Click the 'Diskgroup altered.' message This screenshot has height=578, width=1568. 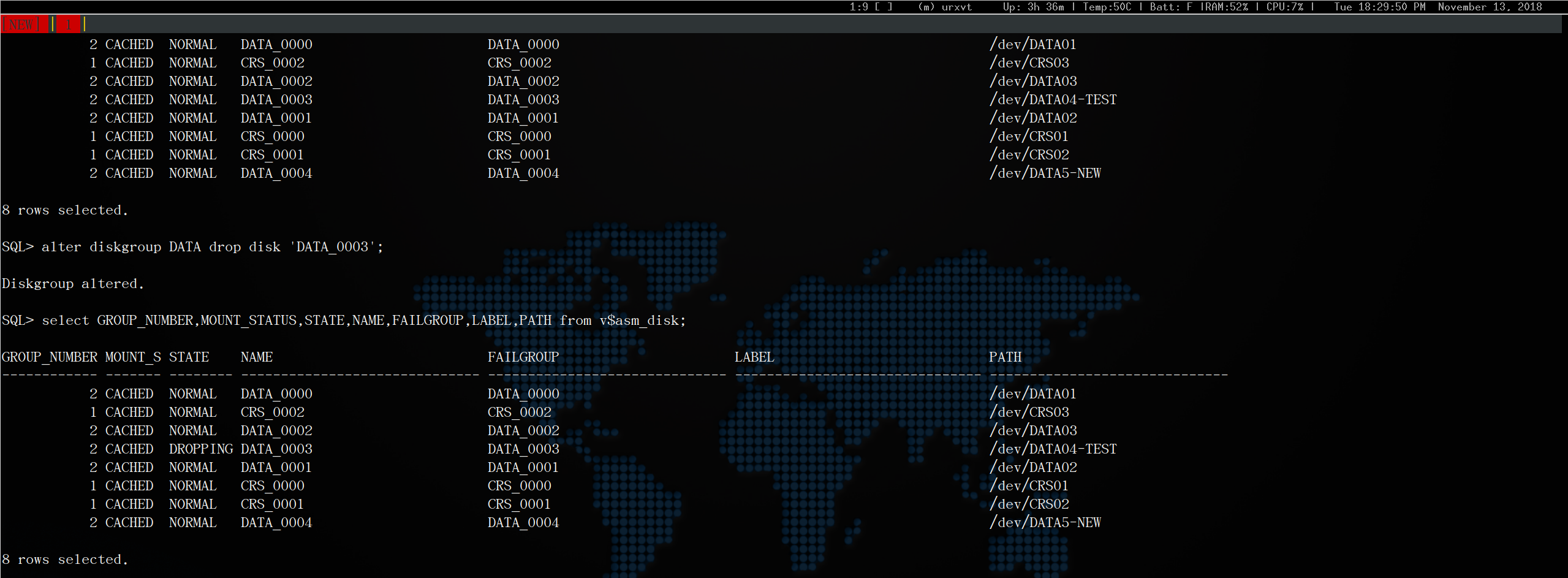click(x=73, y=284)
